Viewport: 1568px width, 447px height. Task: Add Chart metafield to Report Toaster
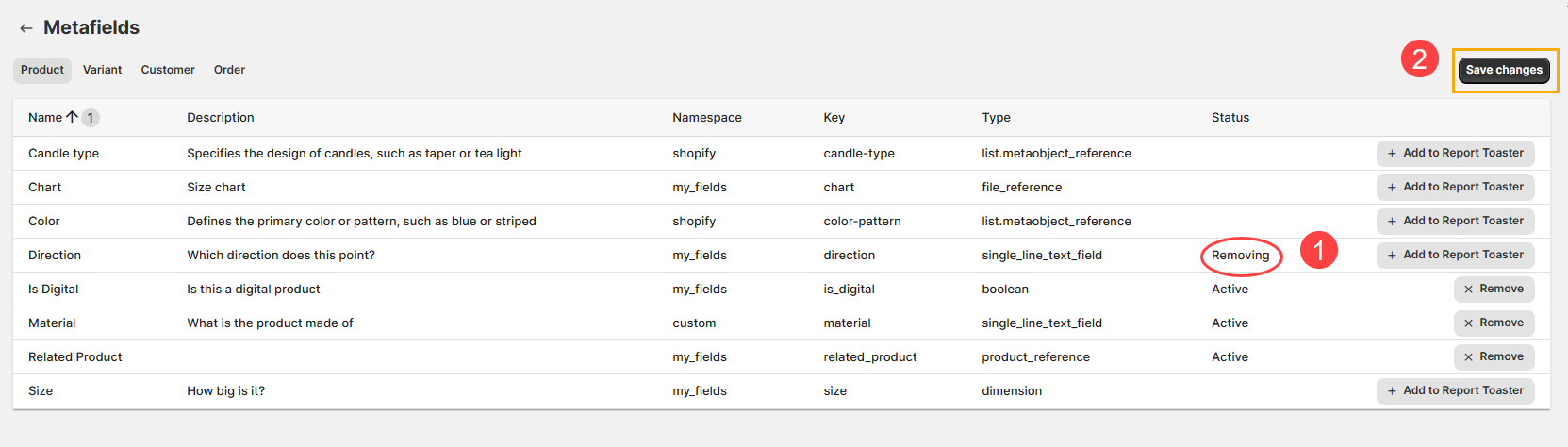tap(1455, 188)
